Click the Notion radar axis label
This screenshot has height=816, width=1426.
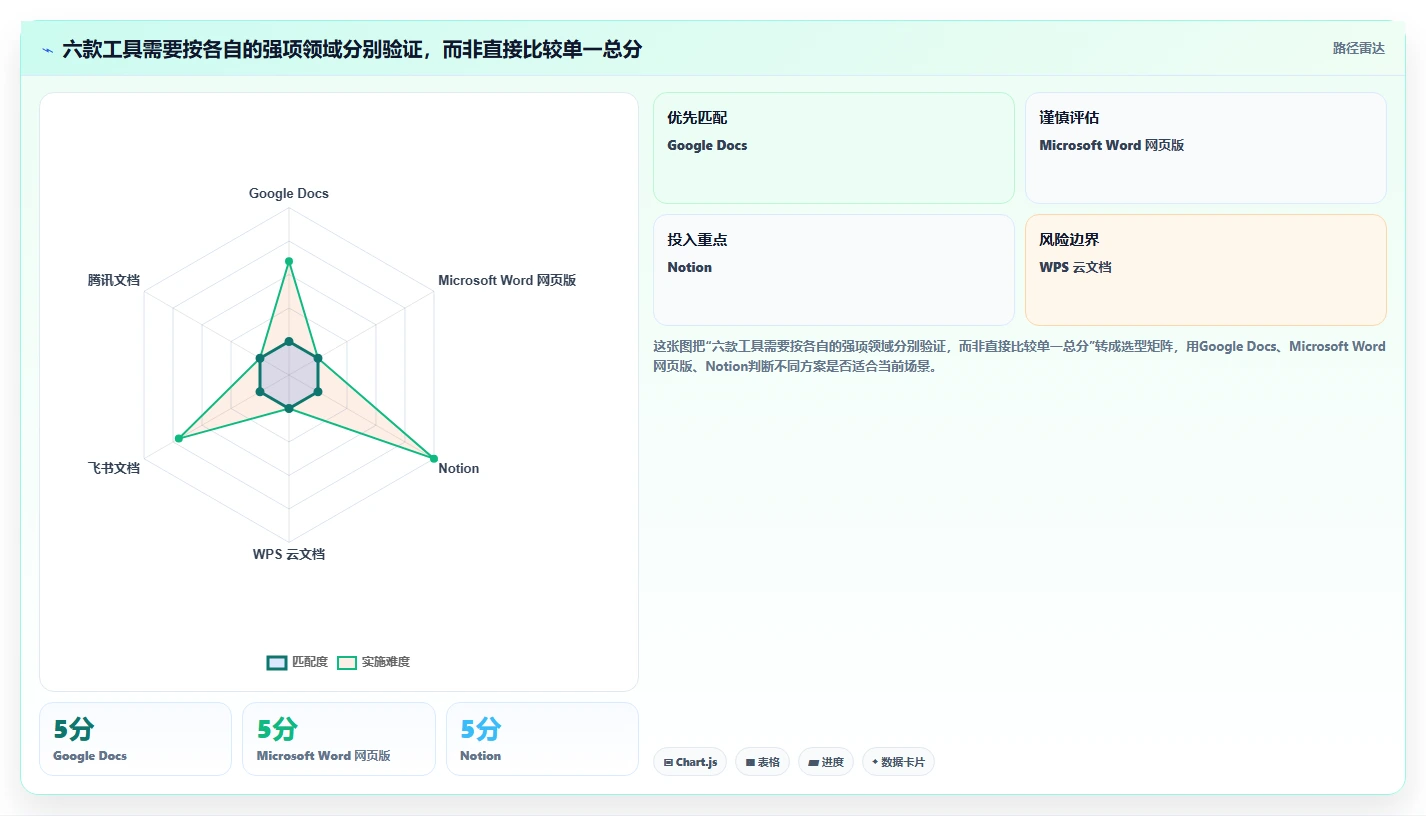coord(459,468)
